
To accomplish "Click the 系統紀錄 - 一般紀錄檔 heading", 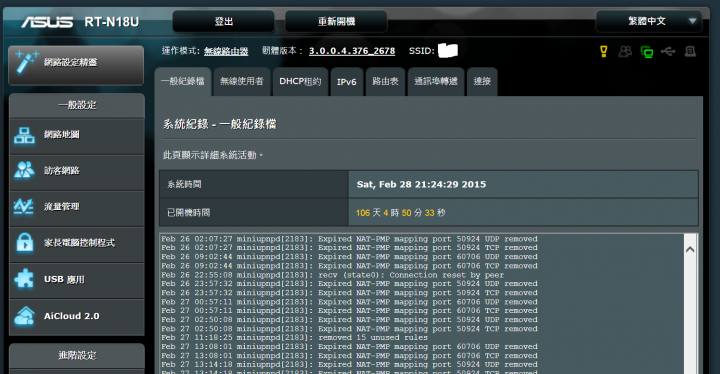I will pos(219,124).
